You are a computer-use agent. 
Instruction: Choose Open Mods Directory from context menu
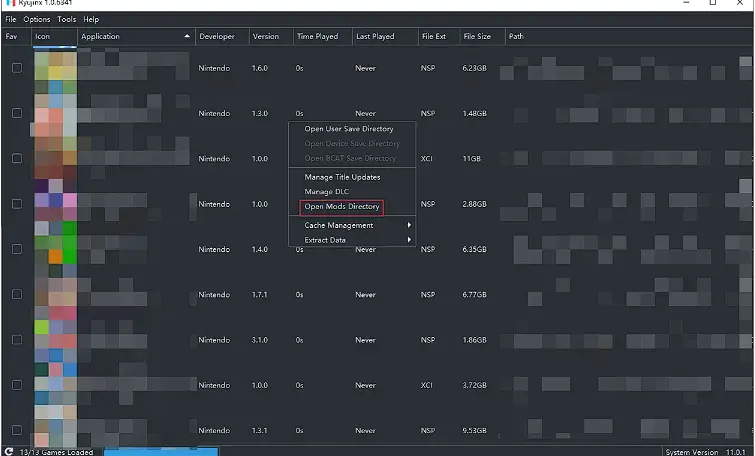[x=342, y=206]
